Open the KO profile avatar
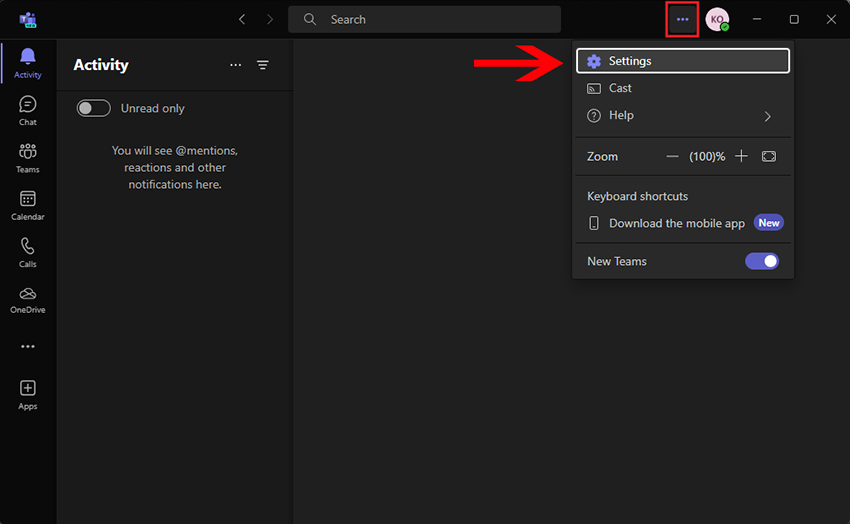This screenshot has height=524, width=850. [x=717, y=19]
